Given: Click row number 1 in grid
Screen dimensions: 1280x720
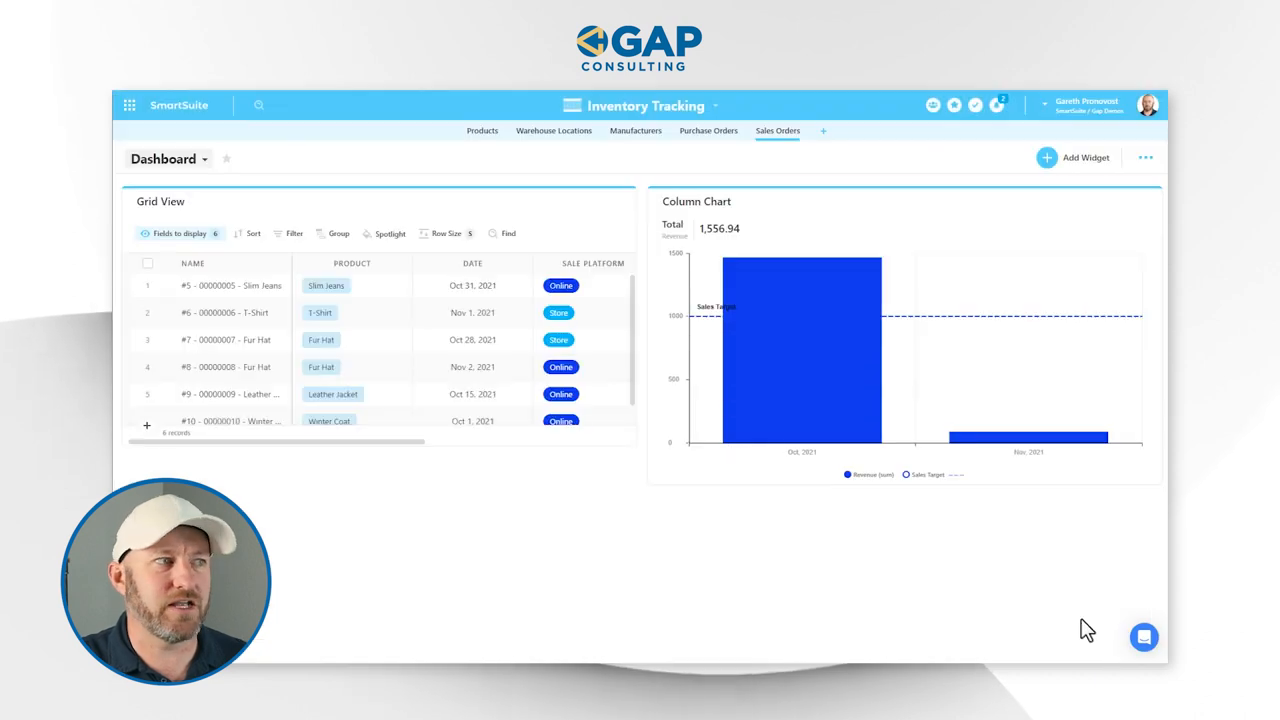Looking at the screenshot, I should click(147, 286).
